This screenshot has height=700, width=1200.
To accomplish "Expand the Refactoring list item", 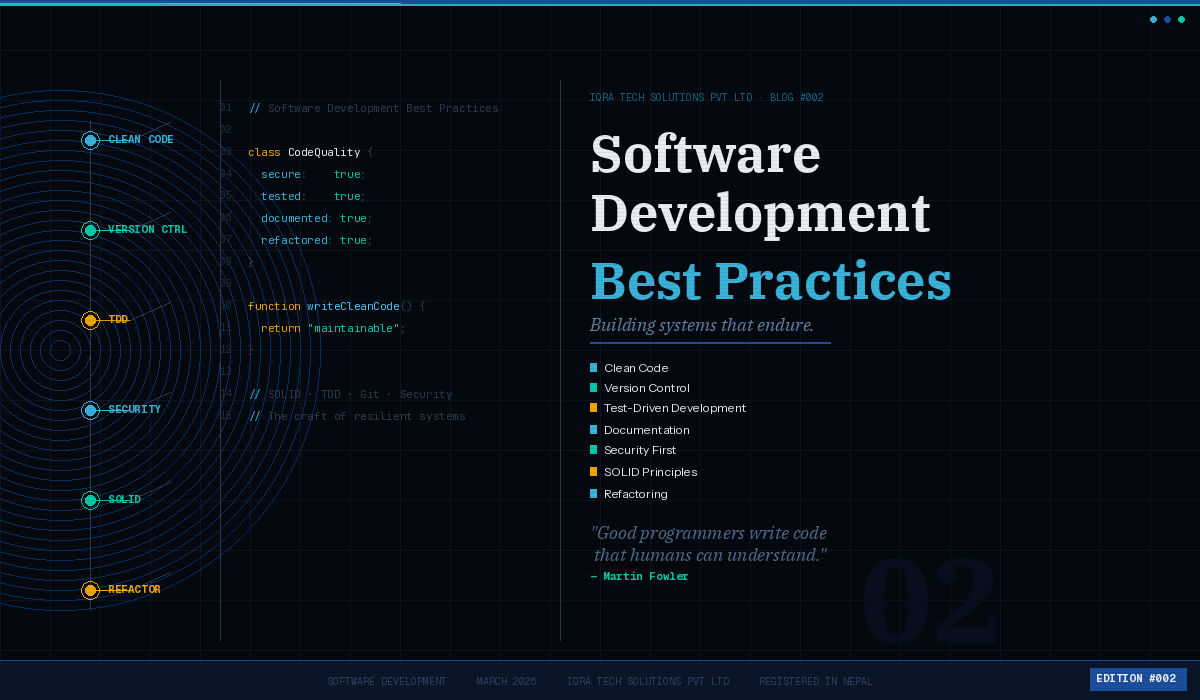I will [x=635, y=493].
